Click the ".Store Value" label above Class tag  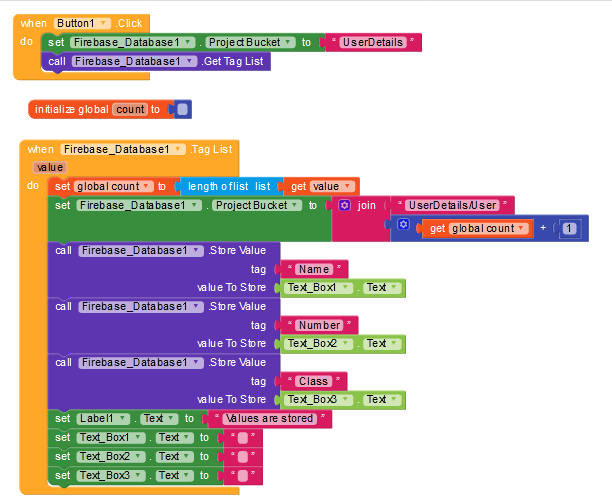237,363
